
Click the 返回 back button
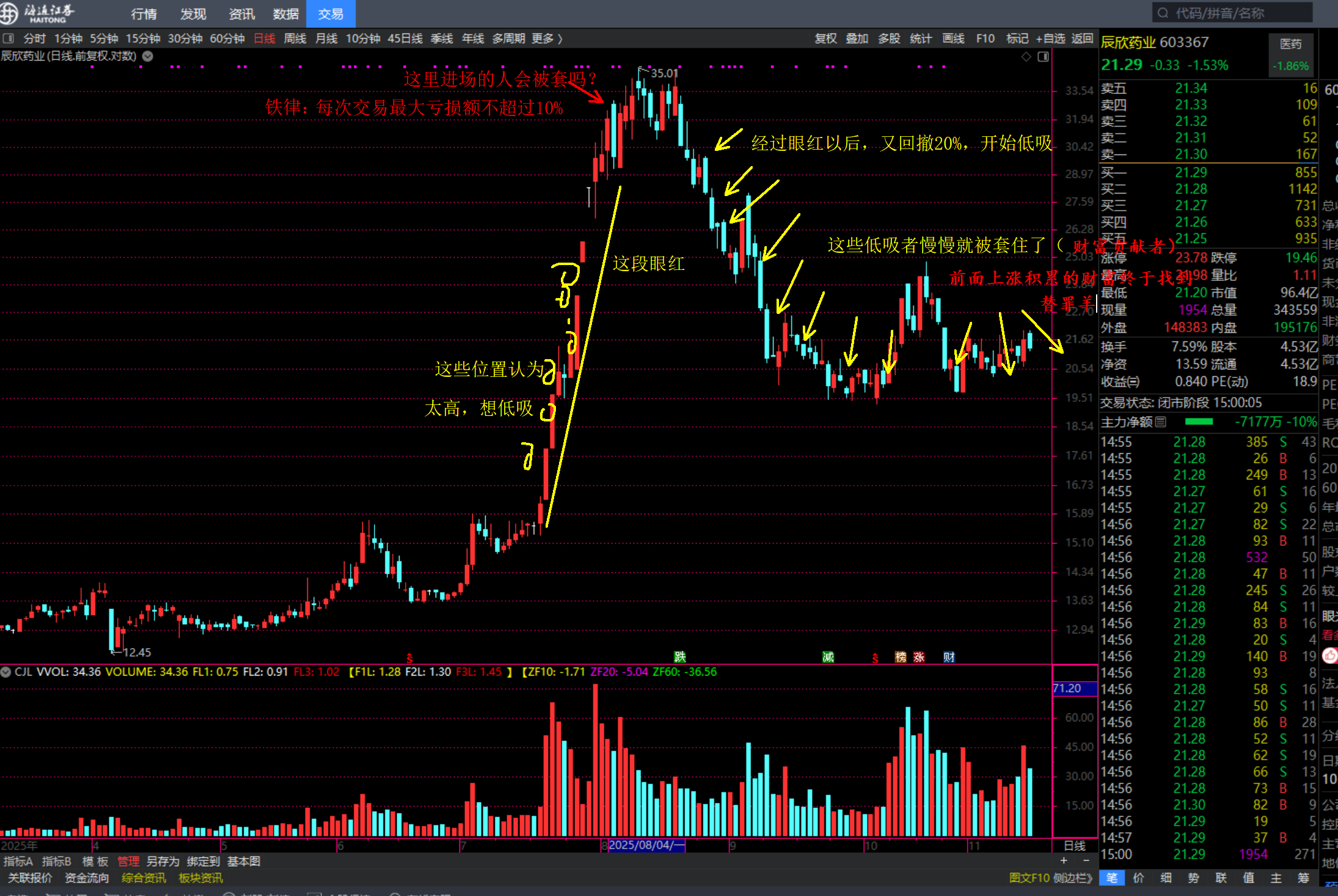1082,38
